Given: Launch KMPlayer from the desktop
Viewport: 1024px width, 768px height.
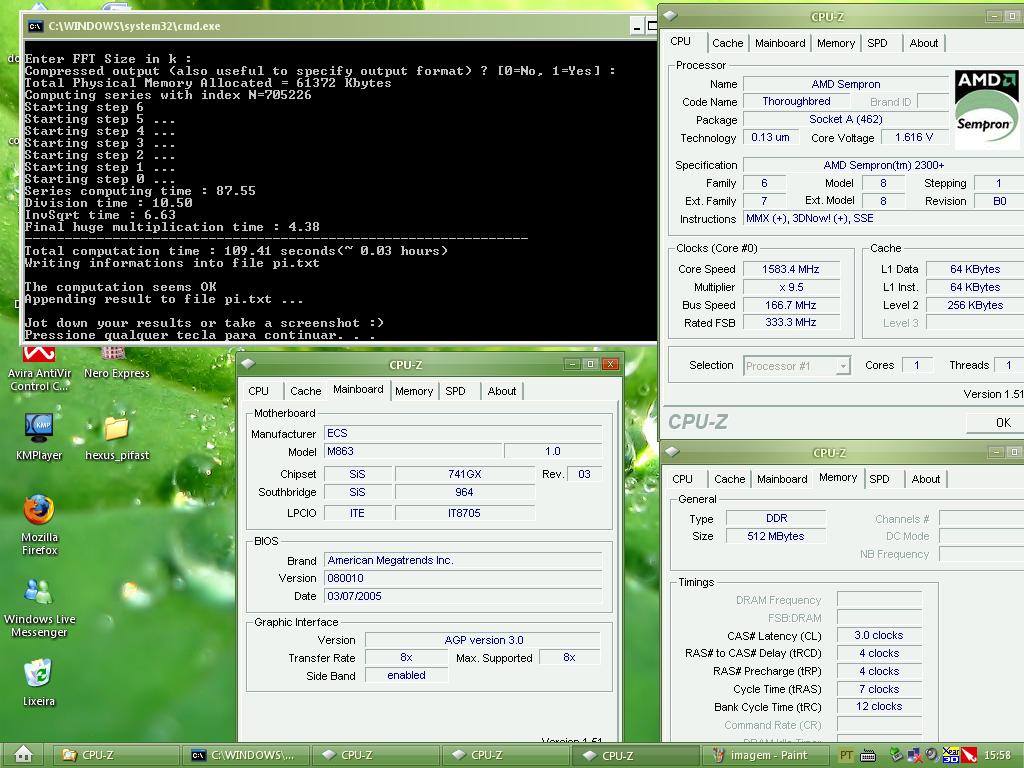Looking at the screenshot, I should click(39, 436).
